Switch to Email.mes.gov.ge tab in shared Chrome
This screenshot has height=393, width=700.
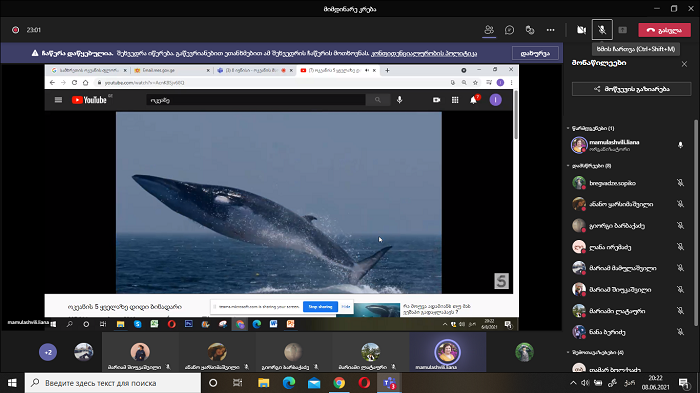pos(171,71)
